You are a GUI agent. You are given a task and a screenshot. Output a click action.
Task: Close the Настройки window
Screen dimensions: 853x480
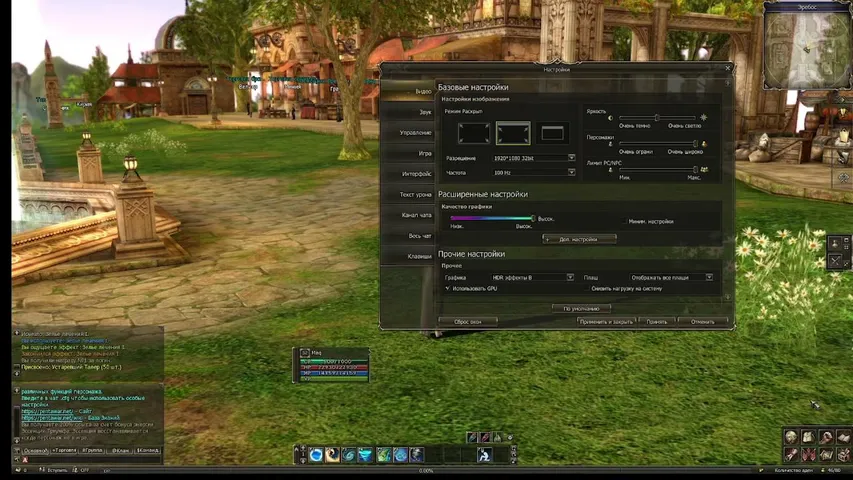[x=728, y=68]
